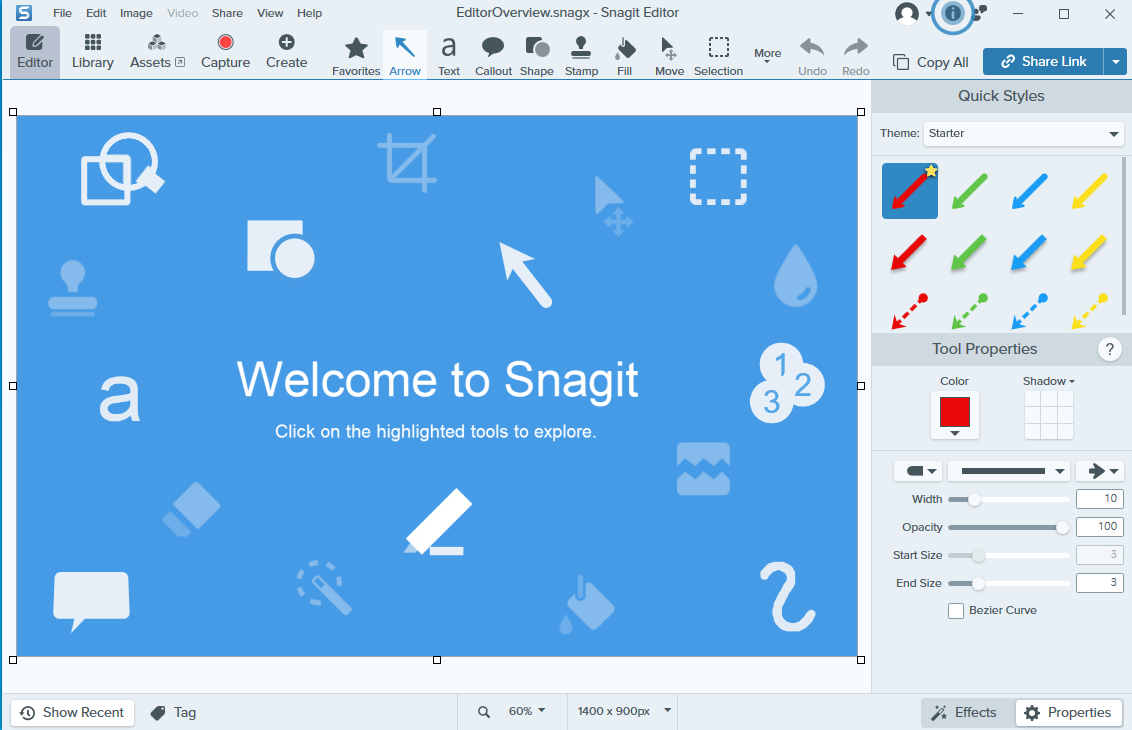Open the 60% zoom dropdown
1132x730 pixels.
pos(526,711)
